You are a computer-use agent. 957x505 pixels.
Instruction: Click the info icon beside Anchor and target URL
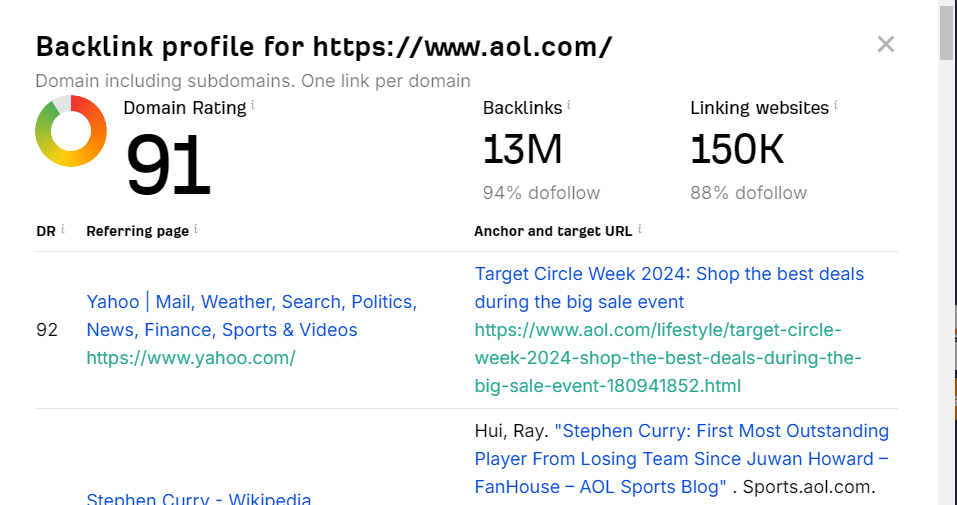click(640, 229)
